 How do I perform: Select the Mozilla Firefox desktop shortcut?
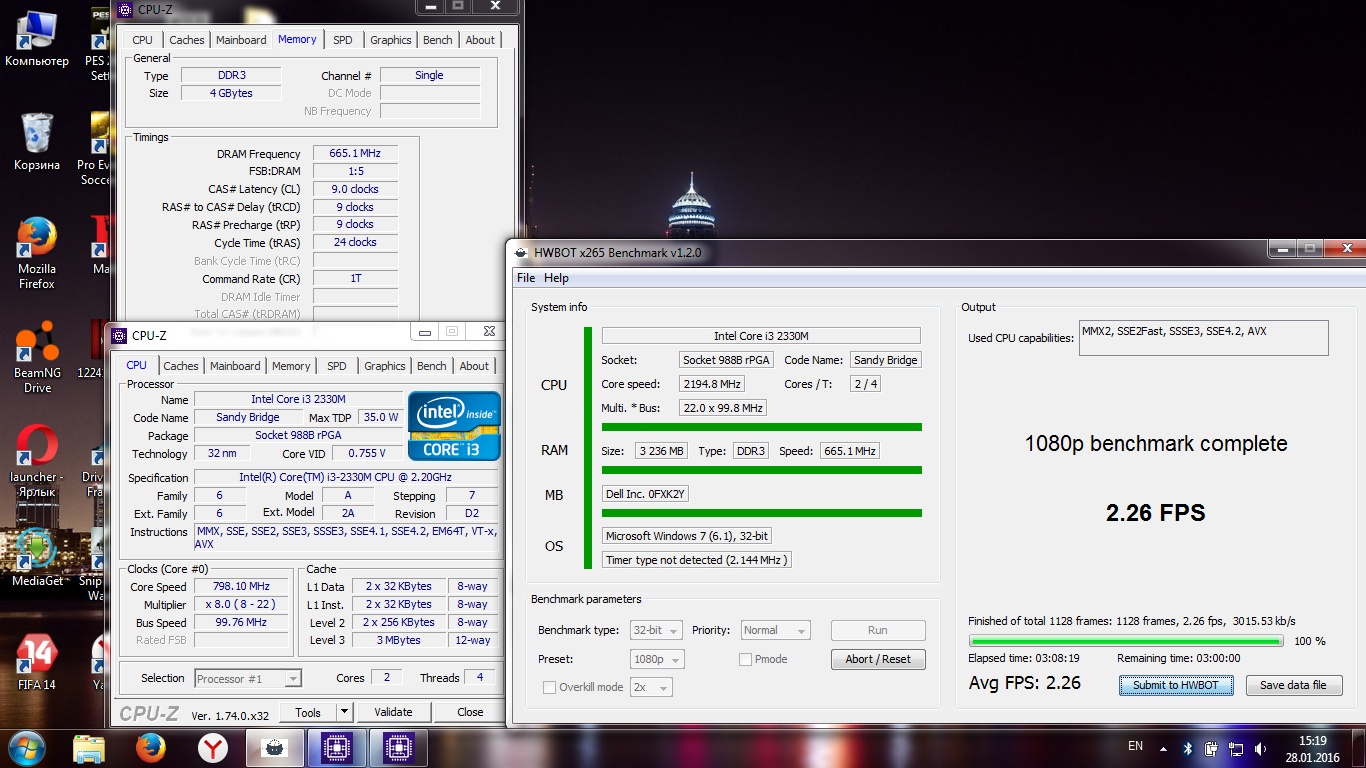pos(36,253)
